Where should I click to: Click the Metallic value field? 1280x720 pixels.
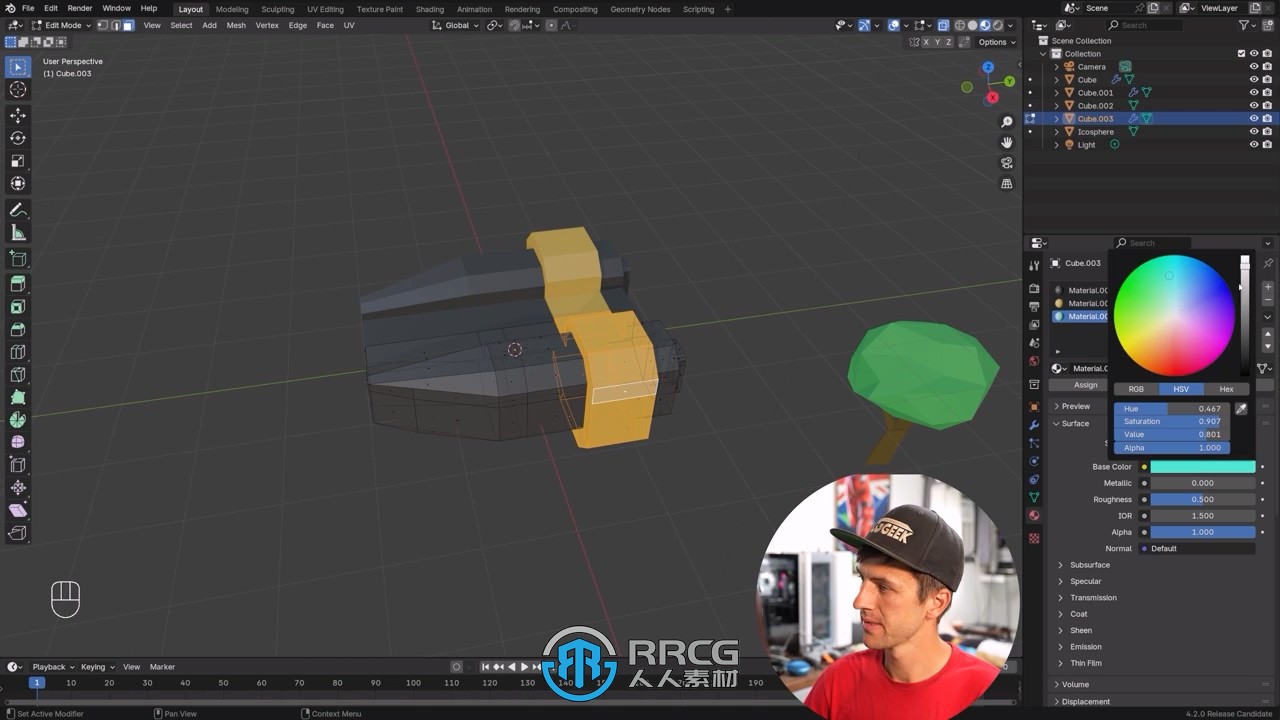(1202, 483)
